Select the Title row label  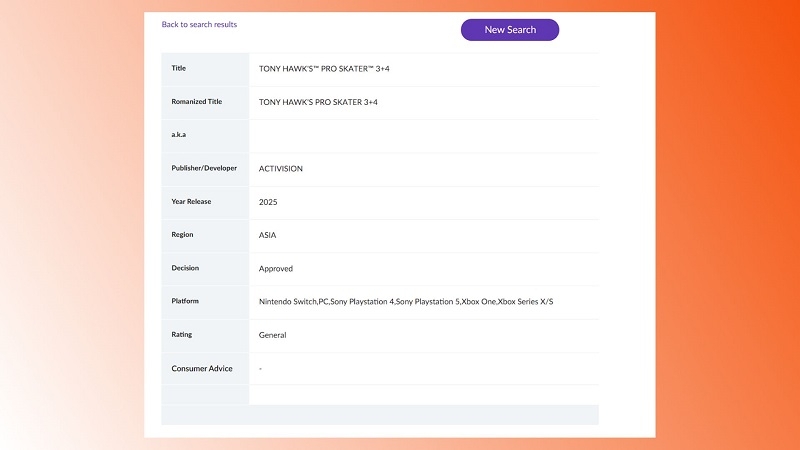[x=179, y=68]
